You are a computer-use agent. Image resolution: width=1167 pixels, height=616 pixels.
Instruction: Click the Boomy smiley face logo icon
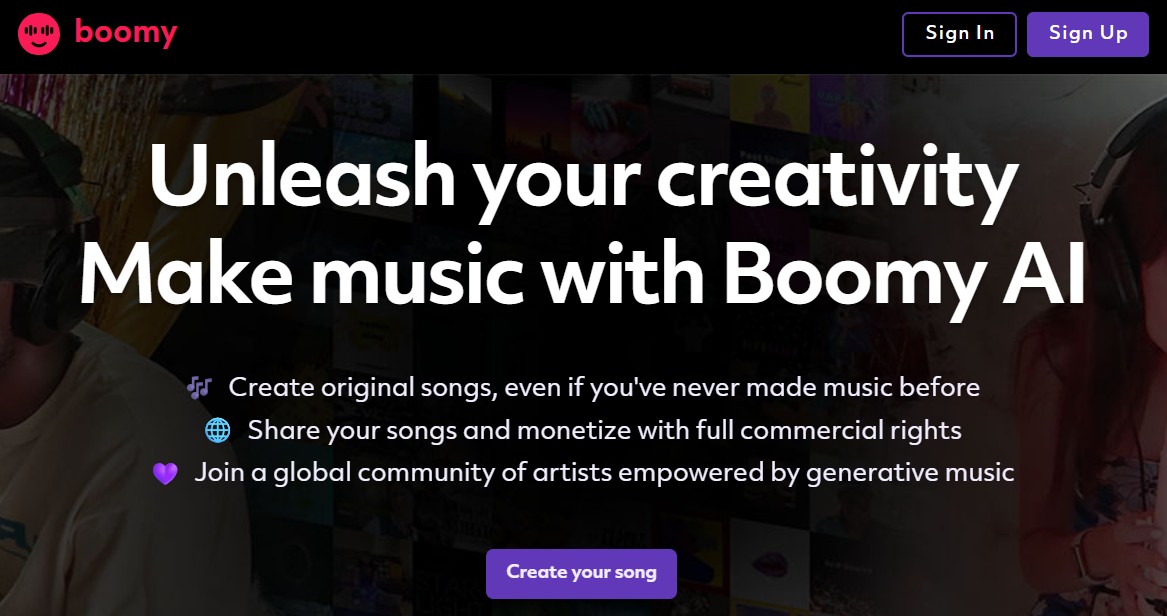[39, 34]
